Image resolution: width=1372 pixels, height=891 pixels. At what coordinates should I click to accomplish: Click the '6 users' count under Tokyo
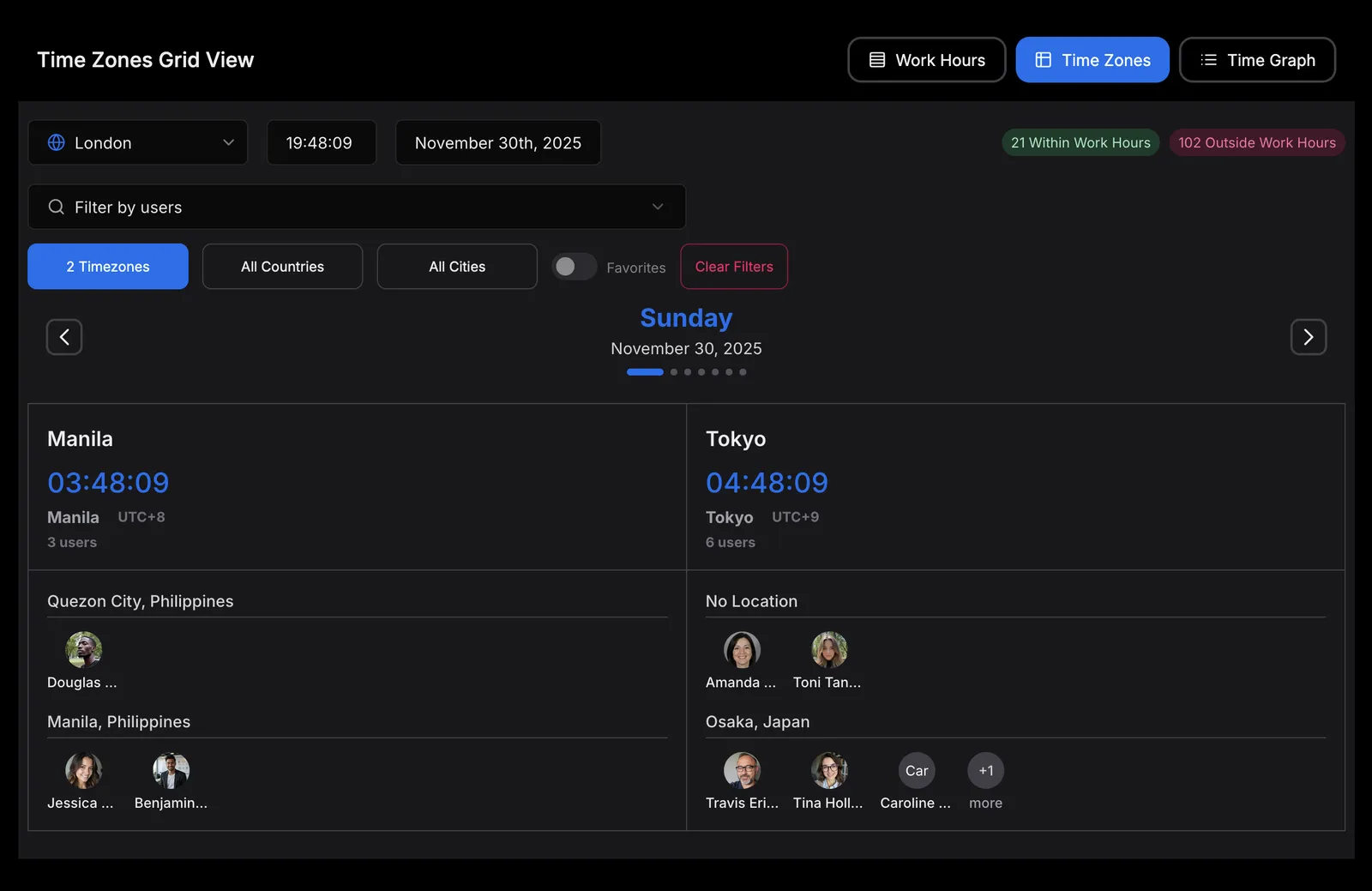click(x=731, y=542)
